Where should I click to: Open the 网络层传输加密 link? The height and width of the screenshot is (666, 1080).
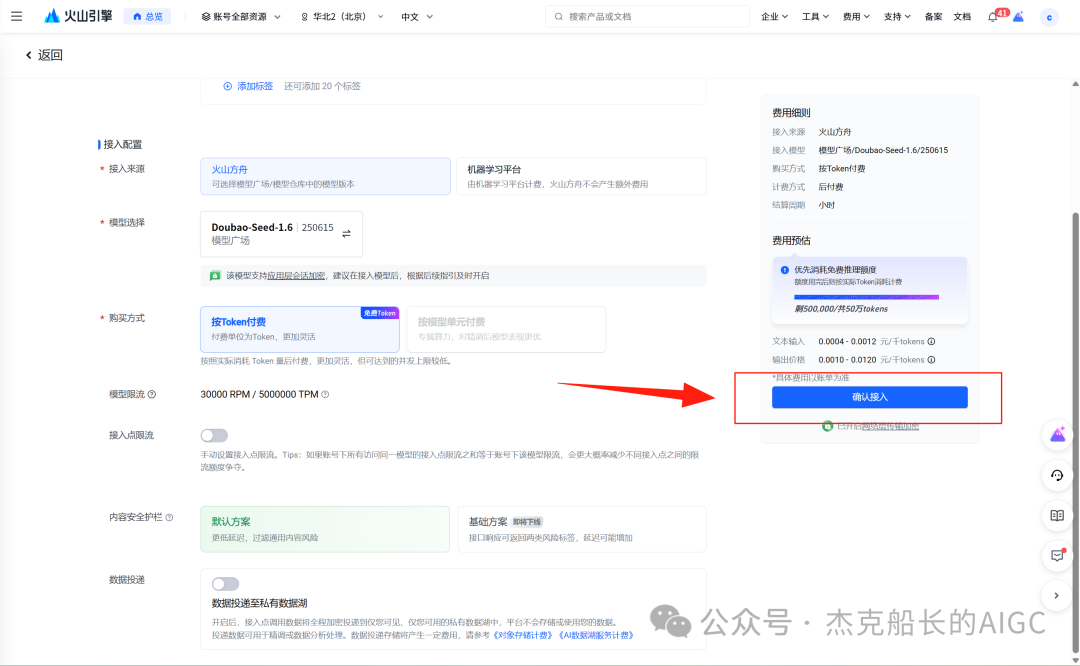890,426
